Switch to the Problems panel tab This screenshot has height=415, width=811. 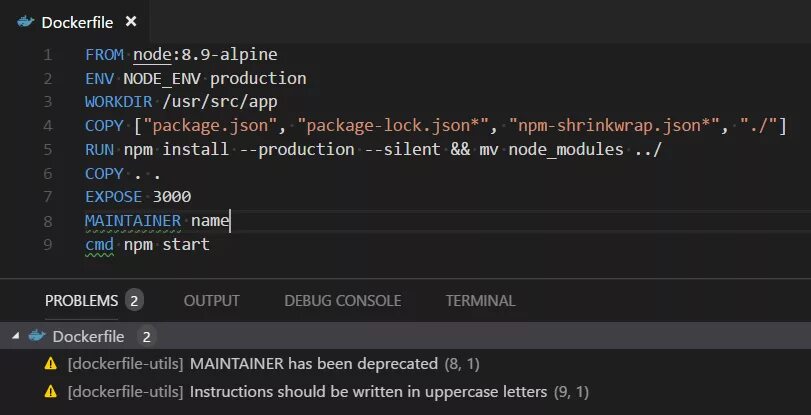(x=81, y=300)
